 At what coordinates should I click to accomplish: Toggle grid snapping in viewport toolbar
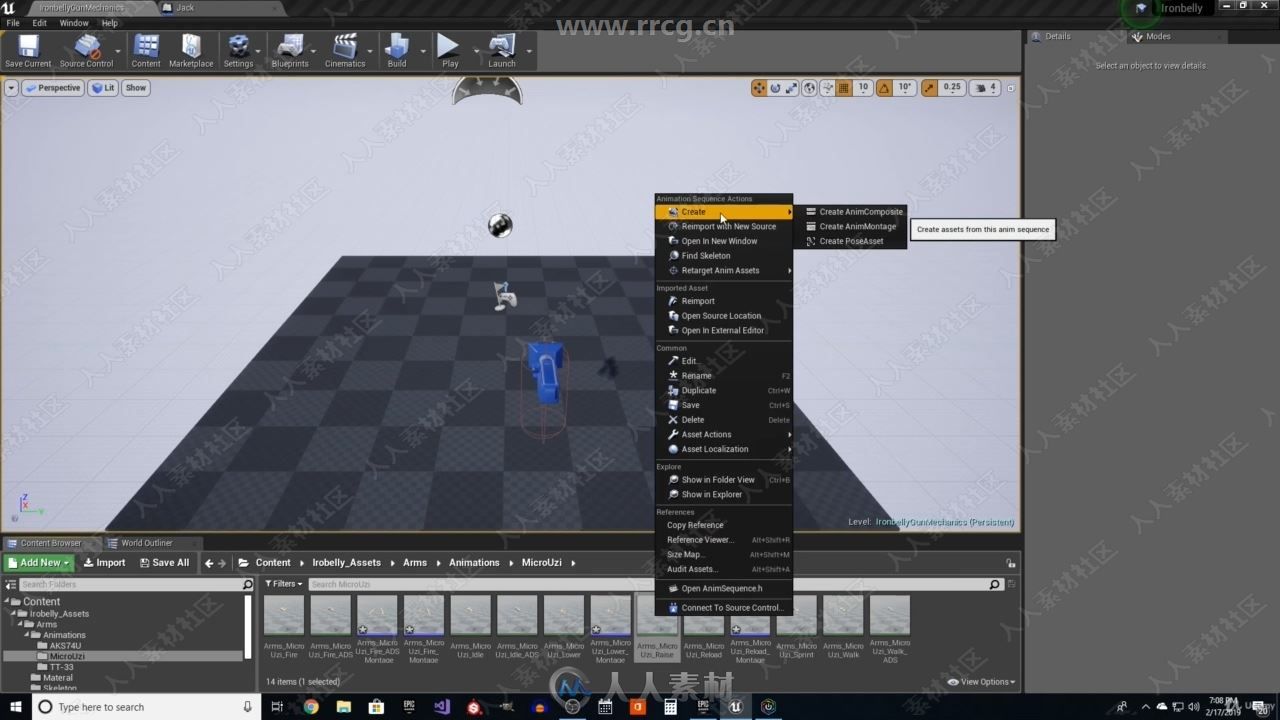[843, 88]
